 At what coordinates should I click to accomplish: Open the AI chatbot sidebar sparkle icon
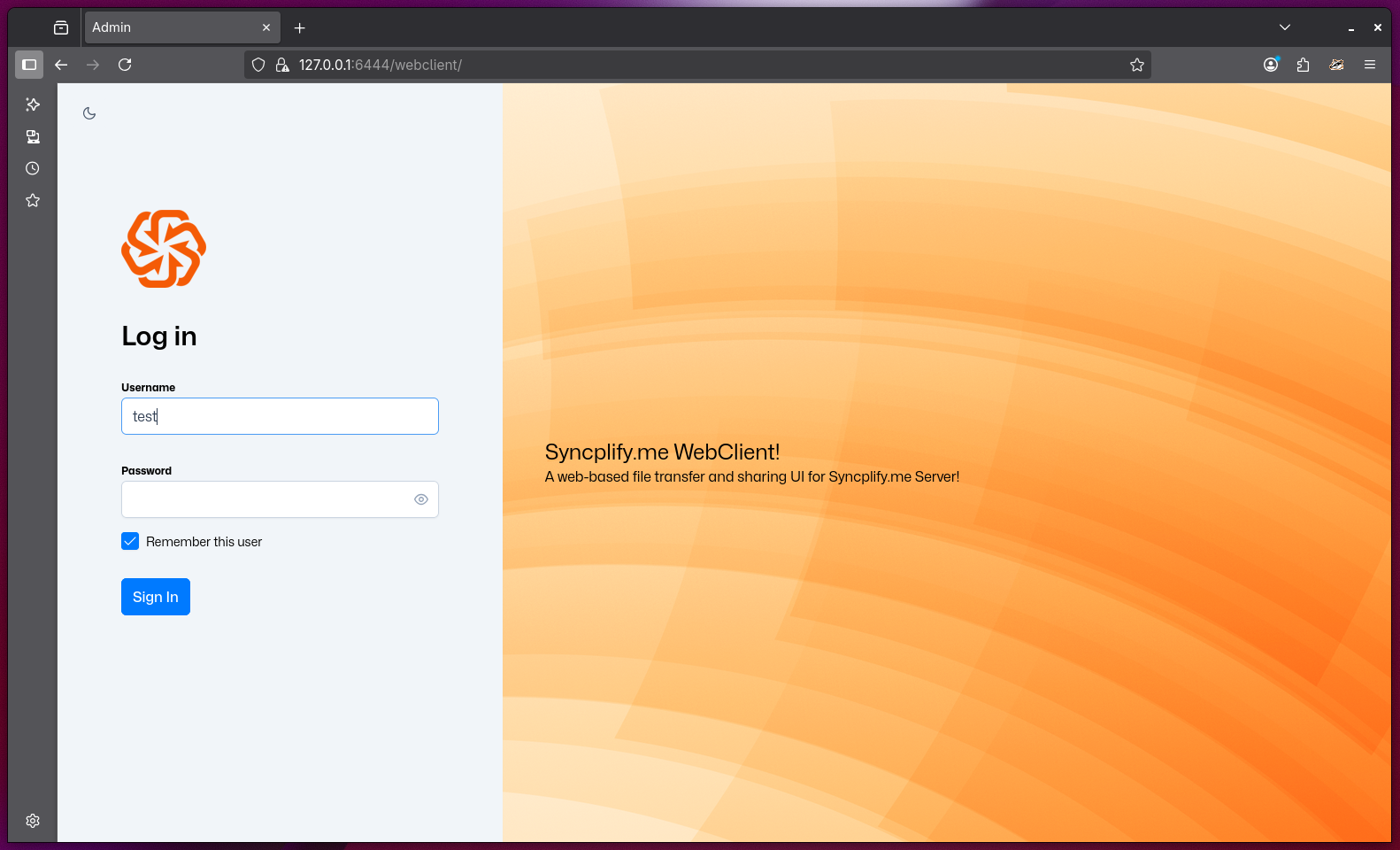[33, 104]
